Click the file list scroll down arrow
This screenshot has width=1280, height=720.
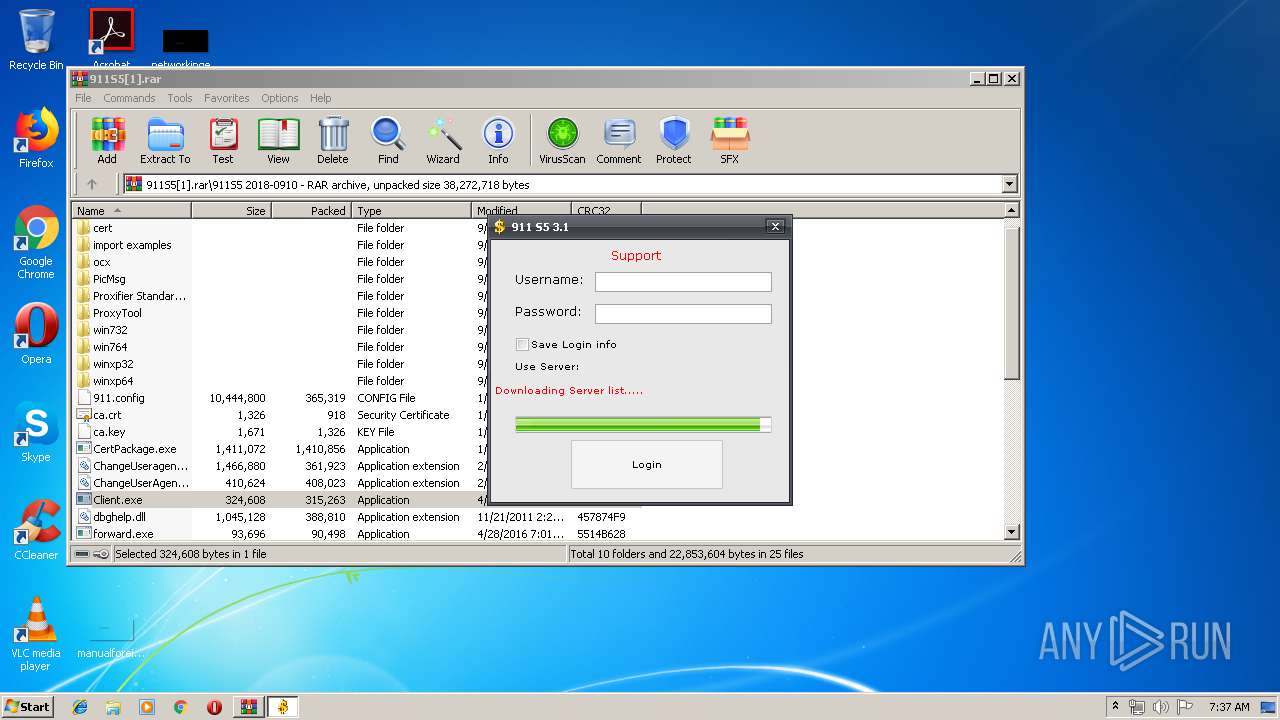click(x=1012, y=533)
